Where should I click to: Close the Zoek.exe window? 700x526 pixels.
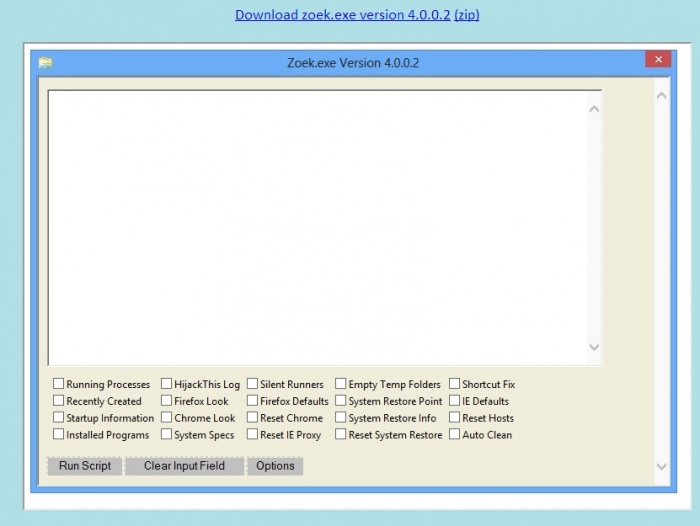coord(658,59)
